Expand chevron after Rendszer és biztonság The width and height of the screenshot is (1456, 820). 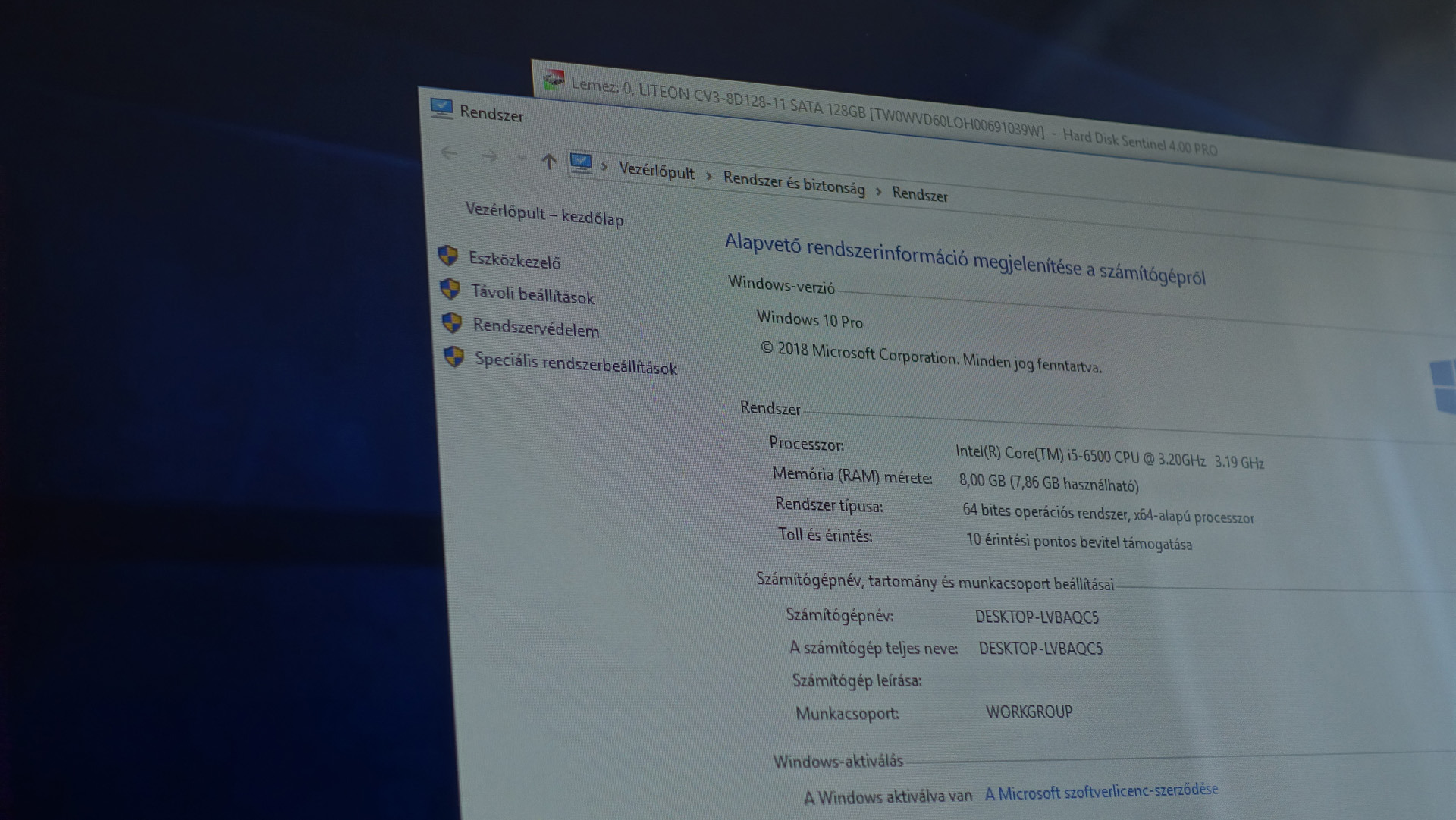[x=879, y=191]
